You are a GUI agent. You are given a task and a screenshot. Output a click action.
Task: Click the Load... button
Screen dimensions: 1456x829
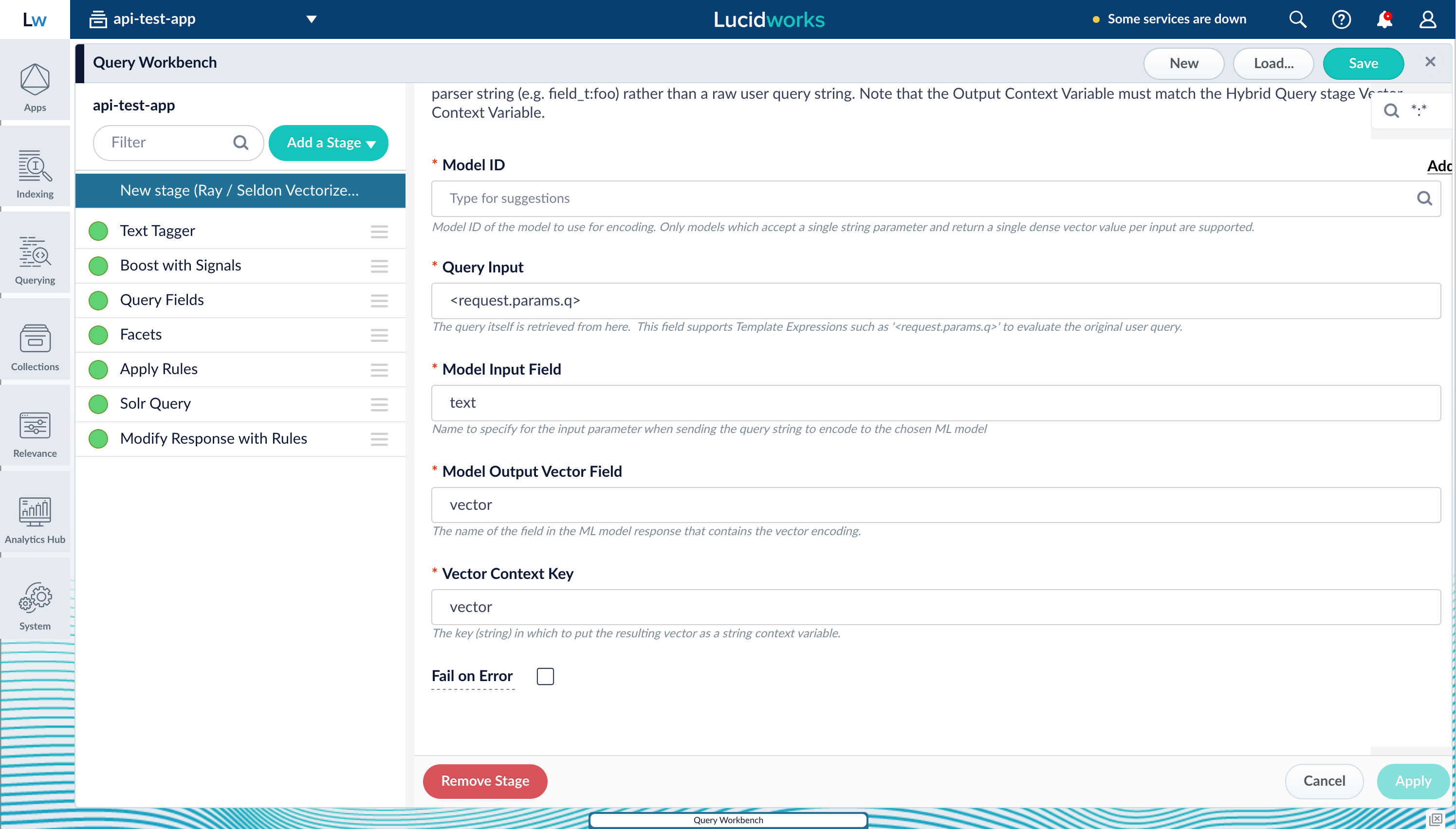(1273, 63)
